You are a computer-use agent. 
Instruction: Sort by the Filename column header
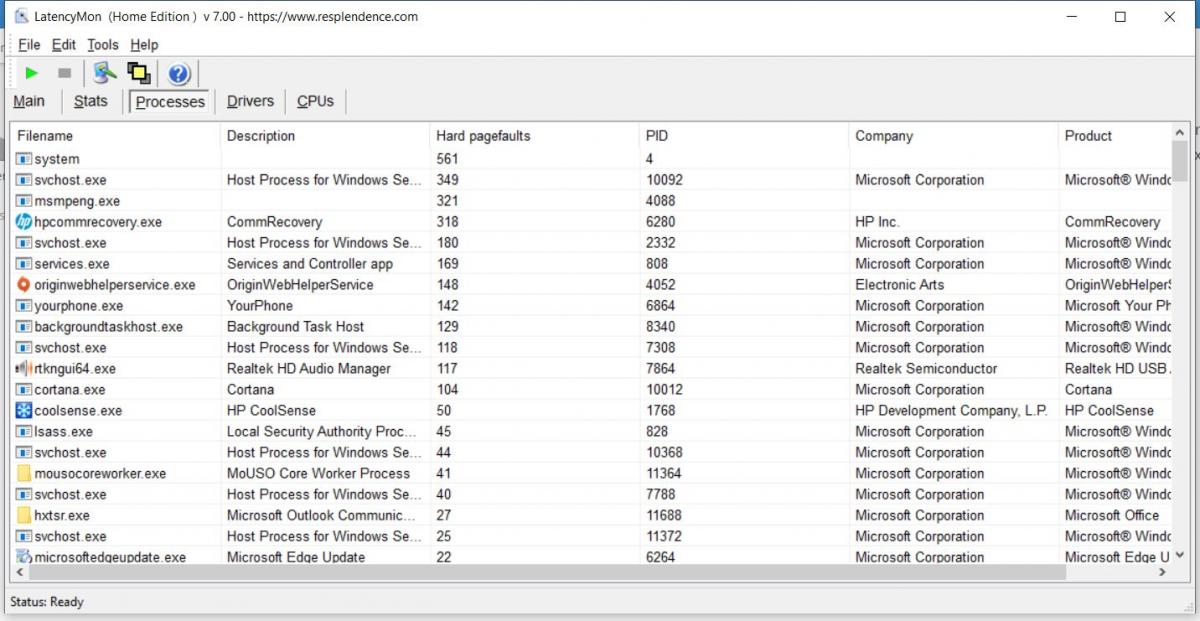(x=115, y=136)
